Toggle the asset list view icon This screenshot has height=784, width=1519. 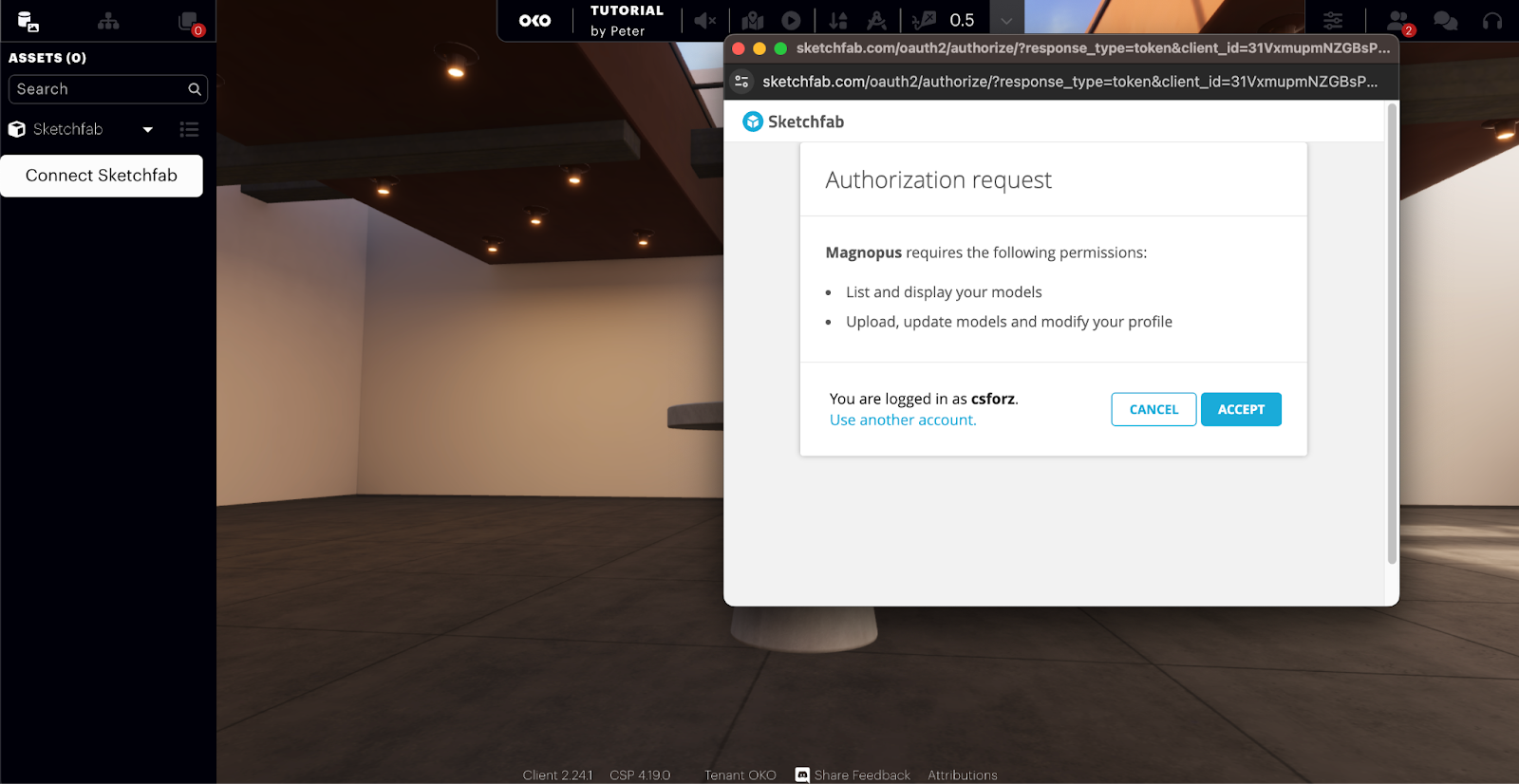189,129
